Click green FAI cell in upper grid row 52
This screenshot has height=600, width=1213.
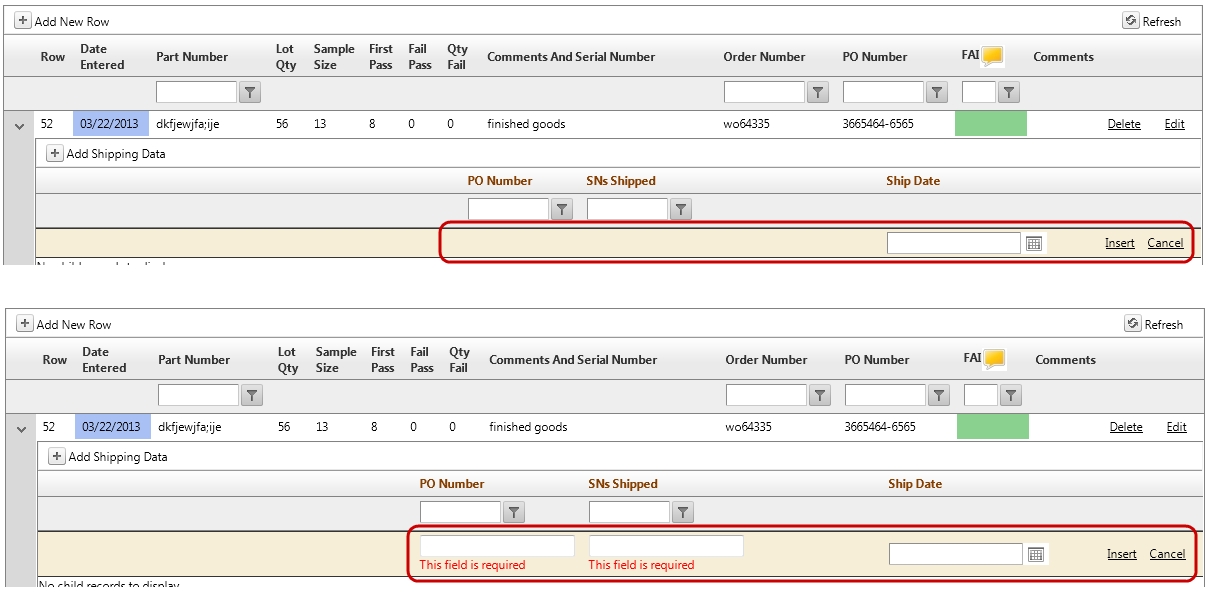coord(991,124)
